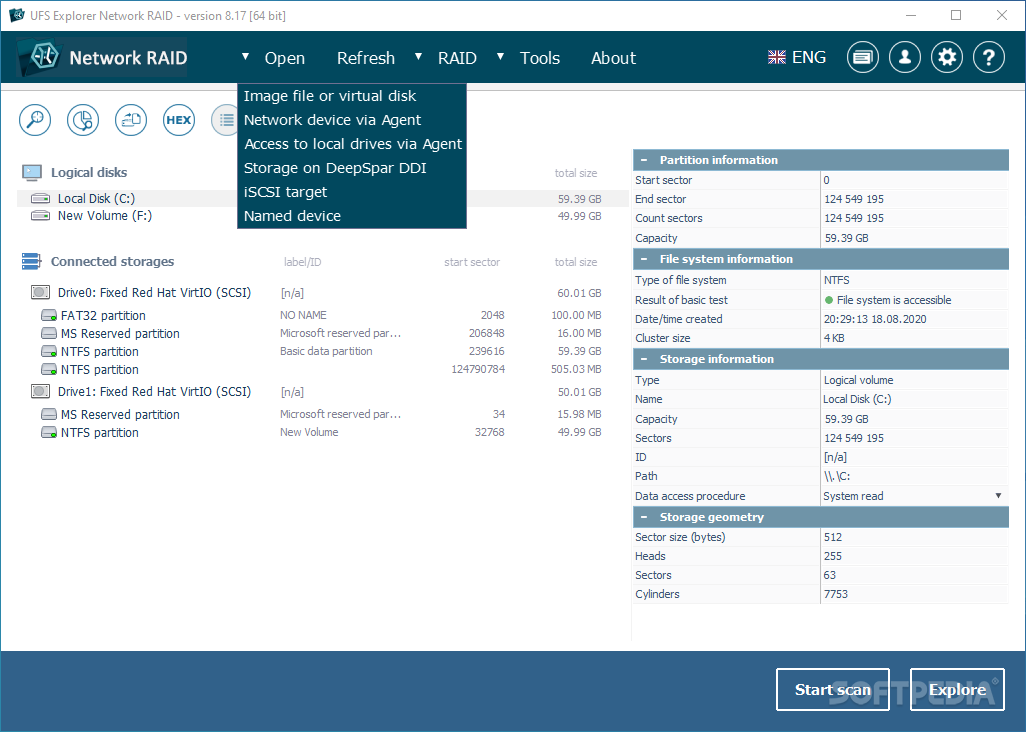Click the Logical disks monitor icon
The height and width of the screenshot is (732, 1026).
coord(31,173)
